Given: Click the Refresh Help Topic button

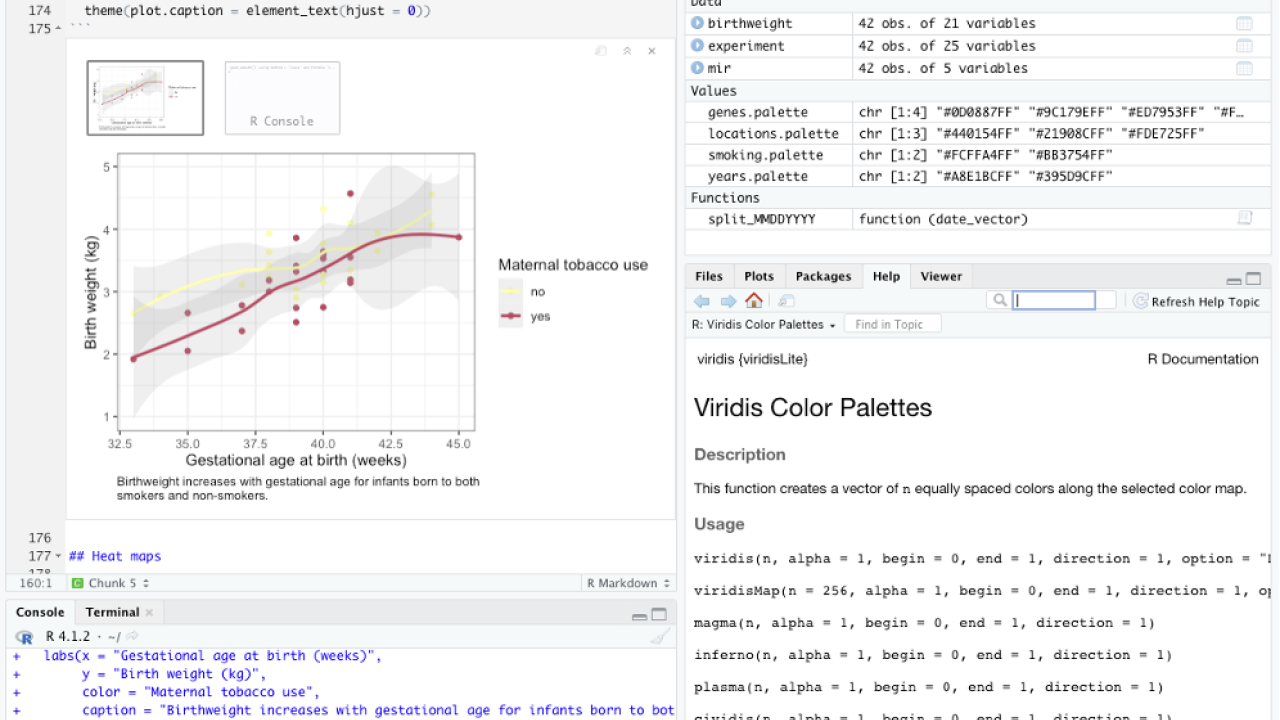Looking at the screenshot, I should pyautogui.click(x=1196, y=301).
